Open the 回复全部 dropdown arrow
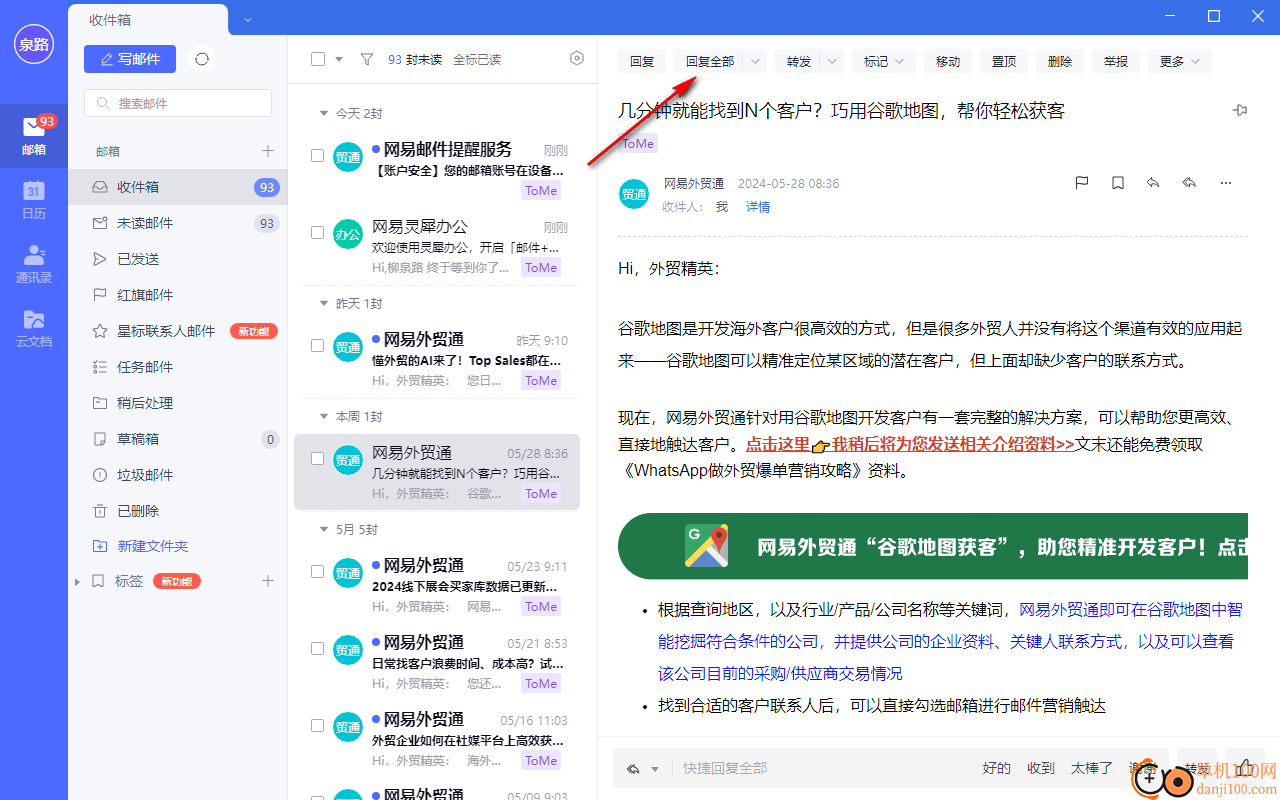Viewport: 1280px width, 800px height. tap(755, 61)
